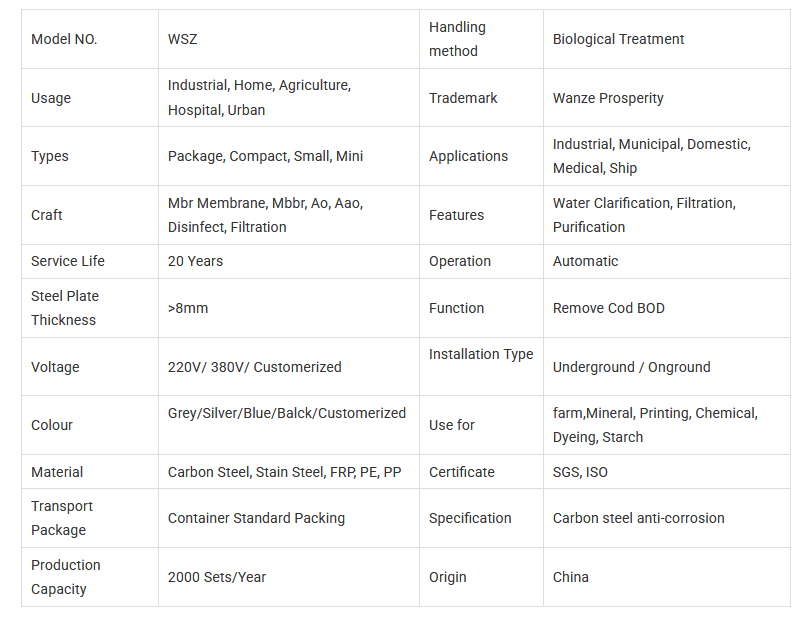Click the 220V/ 380V/ Customerized voltage cell
The height and width of the screenshot is (620, 799).
point(254,367)
